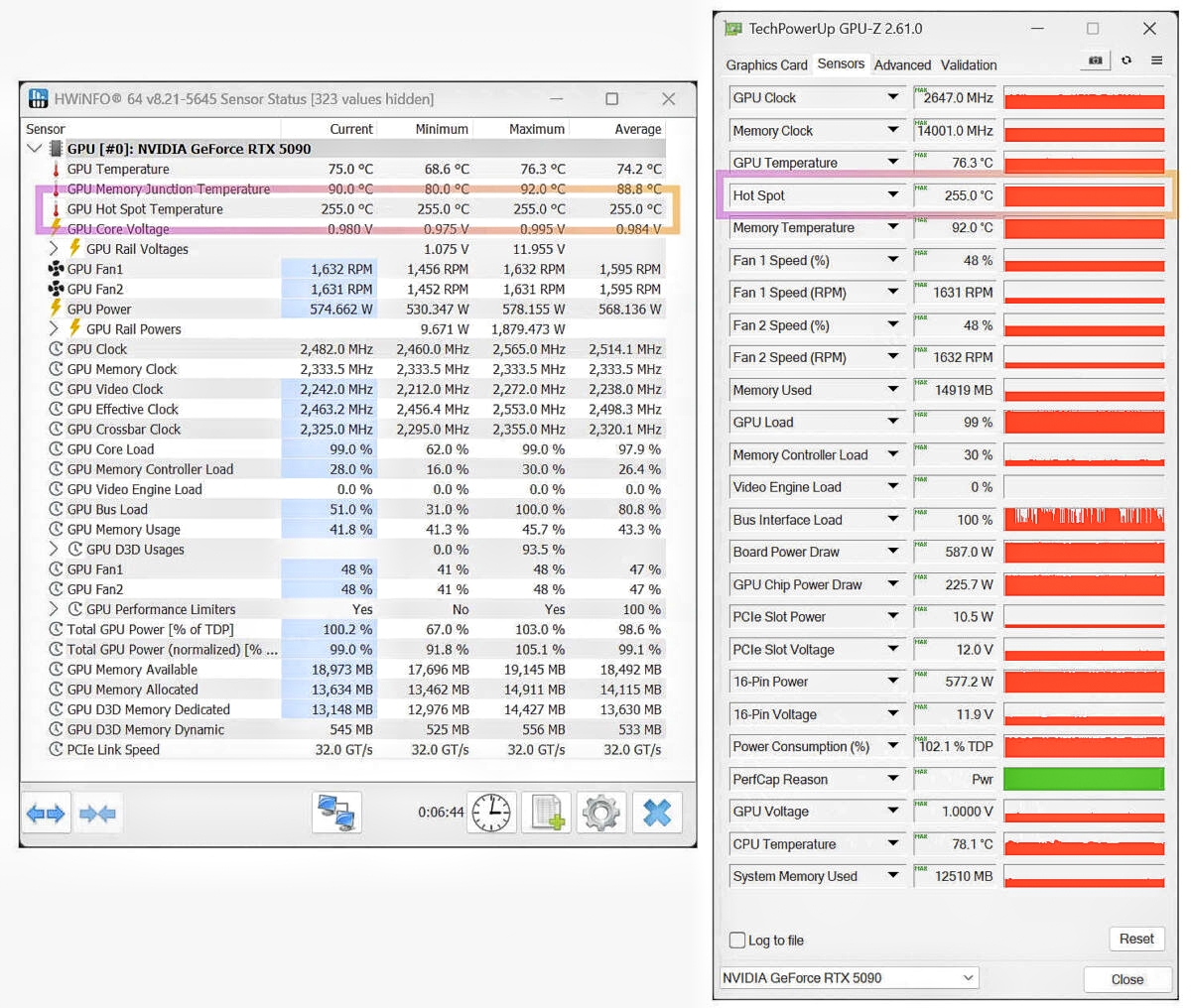Click the green PerfCap Reason bar
Screen dimensions: 1191x1008
coord(1083,779)
